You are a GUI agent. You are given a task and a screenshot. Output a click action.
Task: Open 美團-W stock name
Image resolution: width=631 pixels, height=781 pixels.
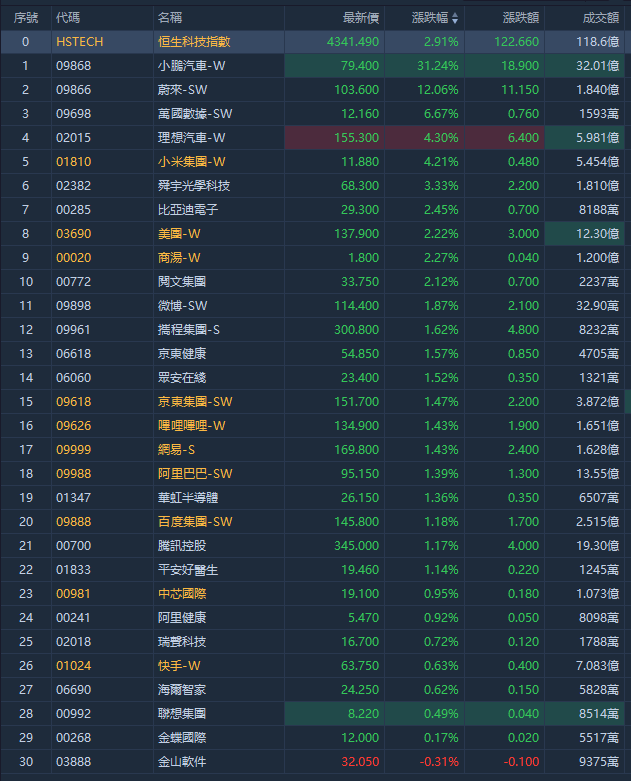coord(179,234)
